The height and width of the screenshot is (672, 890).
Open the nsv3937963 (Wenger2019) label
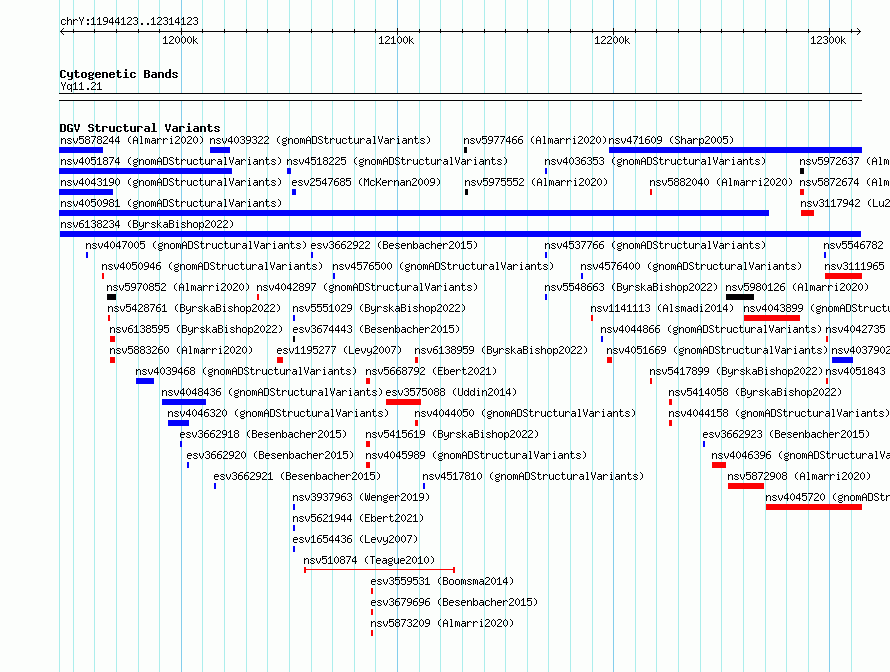pos(362,497)
